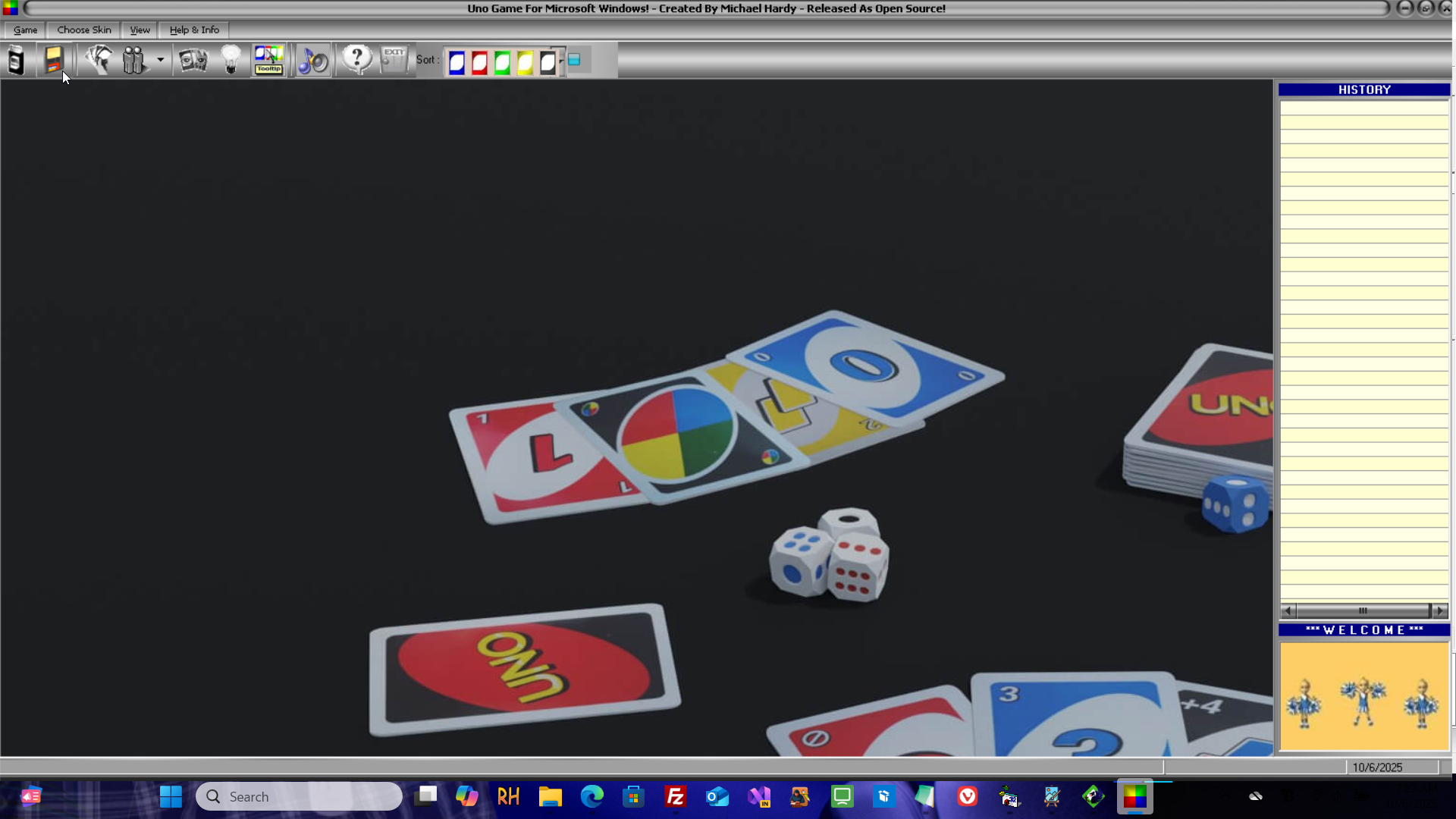This screenshot has width=1456, height=819.
Task: Expand the players icon dropdown arrow
Action: tap(160, 60)
